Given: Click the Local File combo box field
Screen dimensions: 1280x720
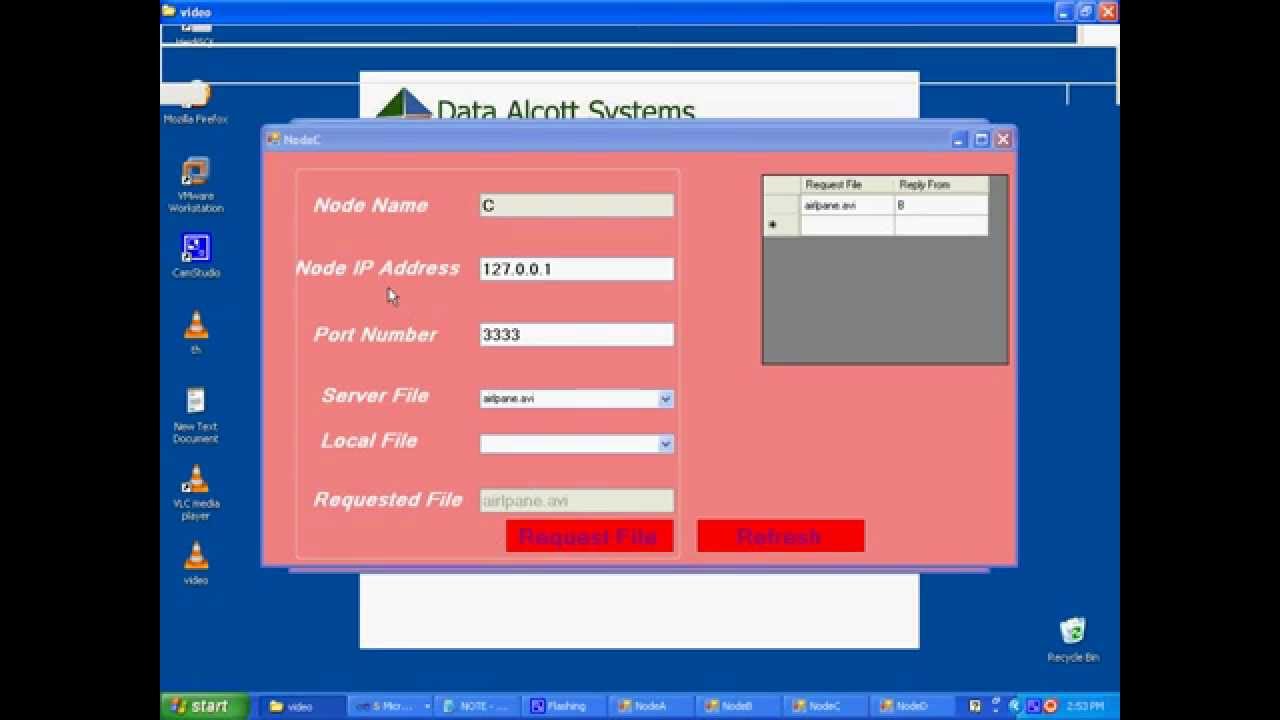Looking at the screenshot, I should pyautogui.click(x=569, y=444).
